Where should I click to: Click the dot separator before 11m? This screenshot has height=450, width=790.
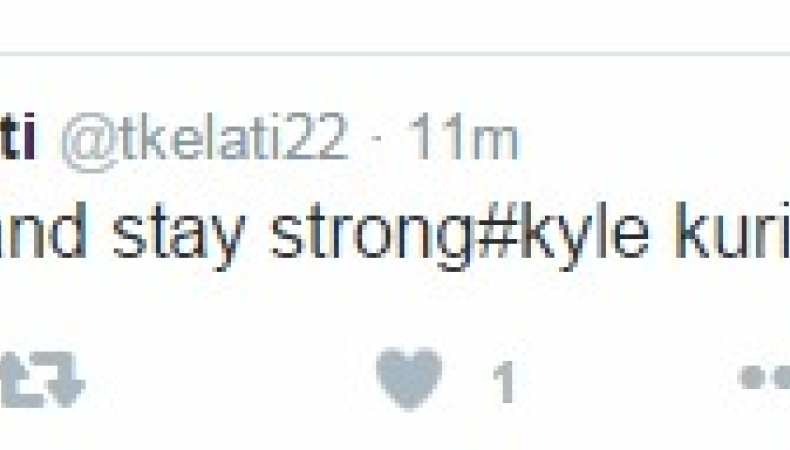pos(377,138)
